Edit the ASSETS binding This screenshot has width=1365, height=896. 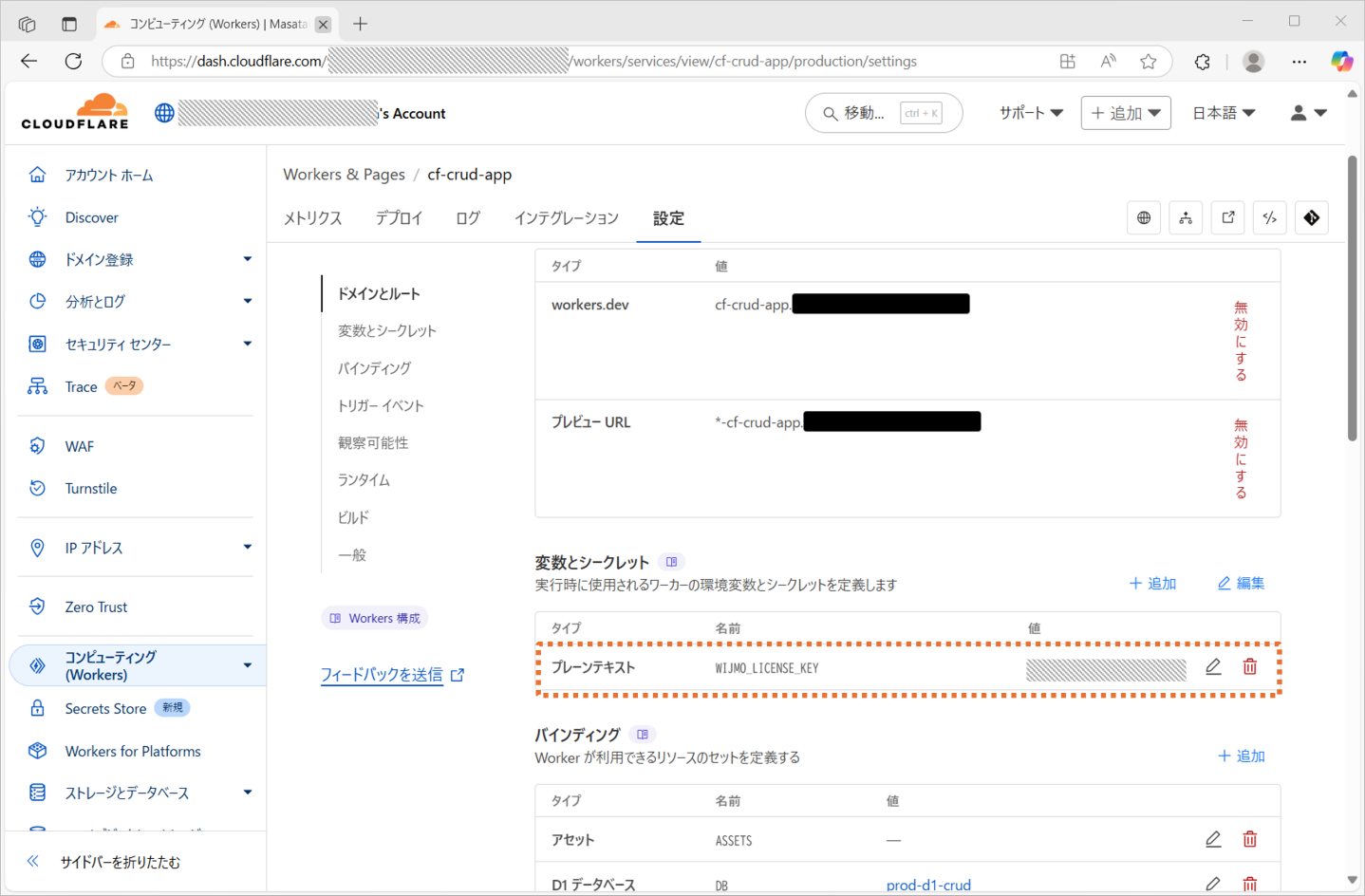point(1213,839)
